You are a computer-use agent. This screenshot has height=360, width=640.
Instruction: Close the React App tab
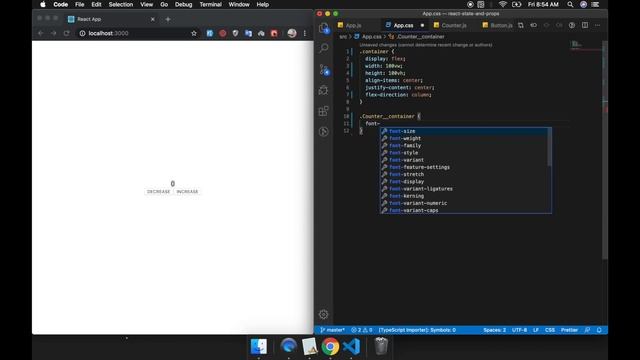click(153, 19)
